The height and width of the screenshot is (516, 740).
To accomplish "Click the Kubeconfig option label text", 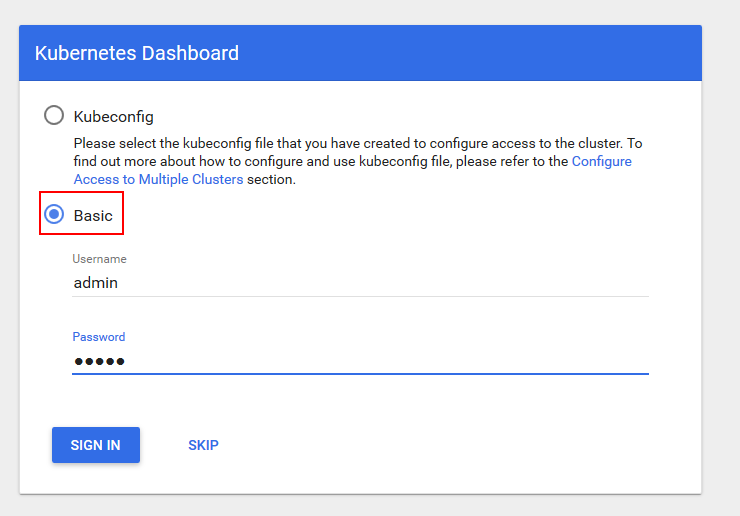I will pos(113,117).
